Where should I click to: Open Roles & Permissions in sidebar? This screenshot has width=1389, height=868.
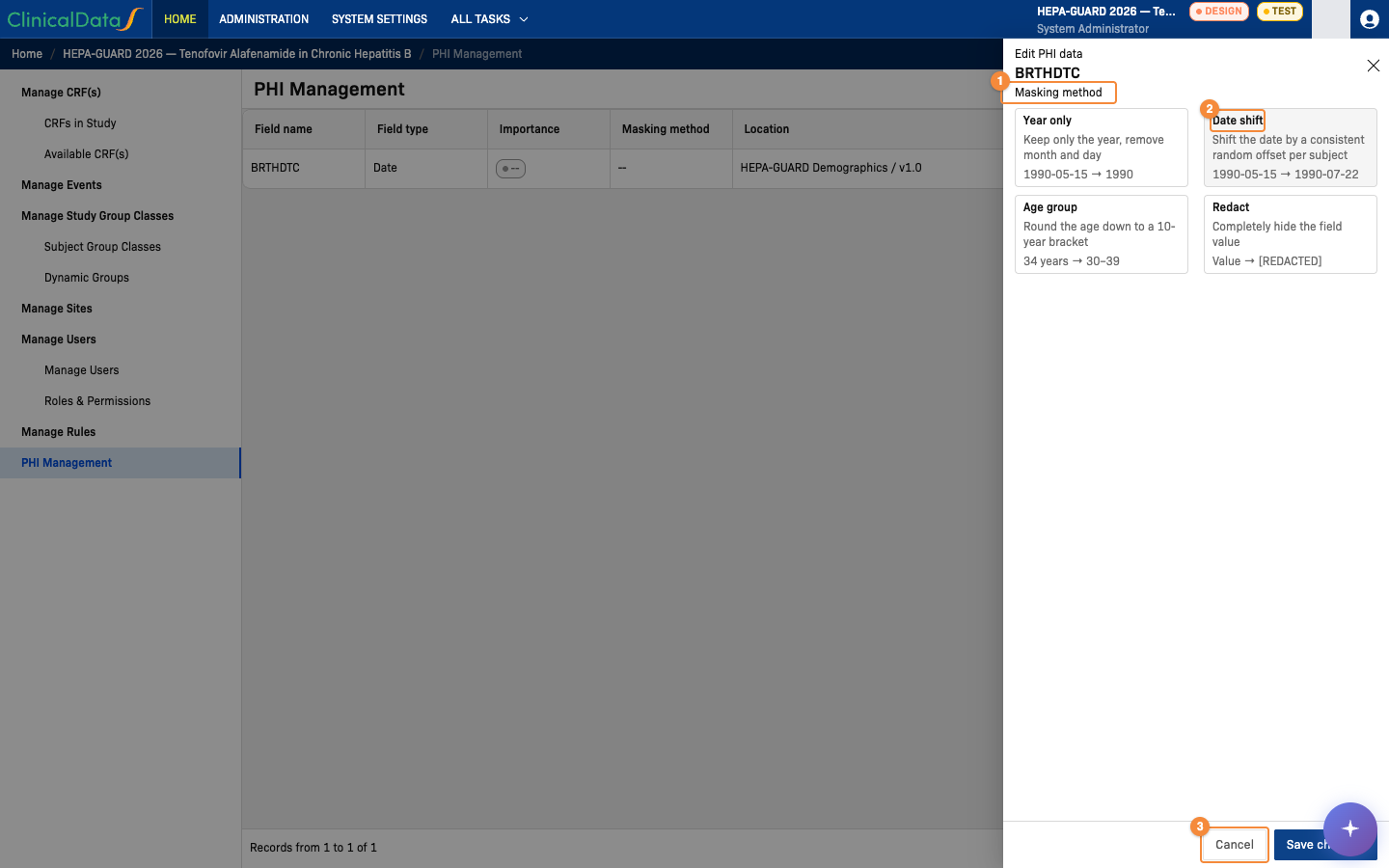[97, 401]
